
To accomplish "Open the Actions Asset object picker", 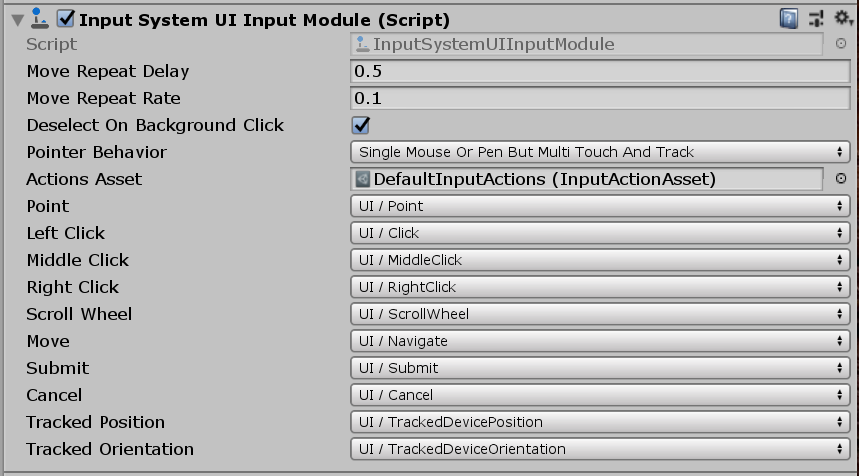I will [x=841, y=179].
